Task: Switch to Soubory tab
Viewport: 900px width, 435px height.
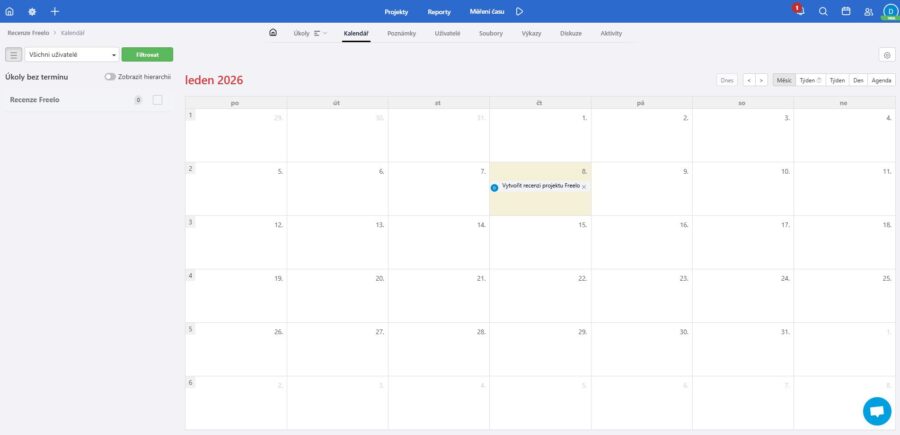Action: 491,33
